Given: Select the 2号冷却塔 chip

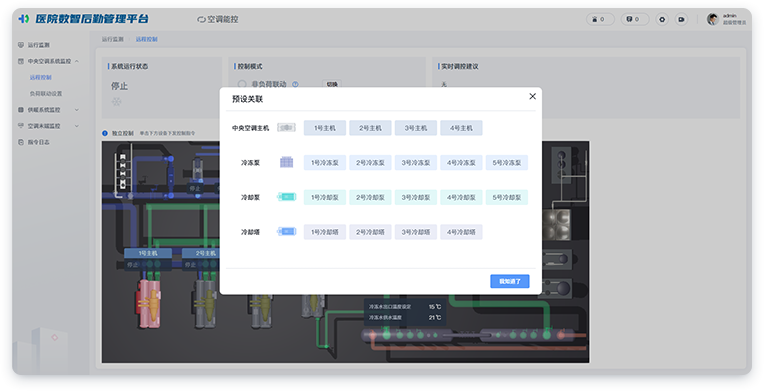Looking at the screenshot, I should click(370, 232).
